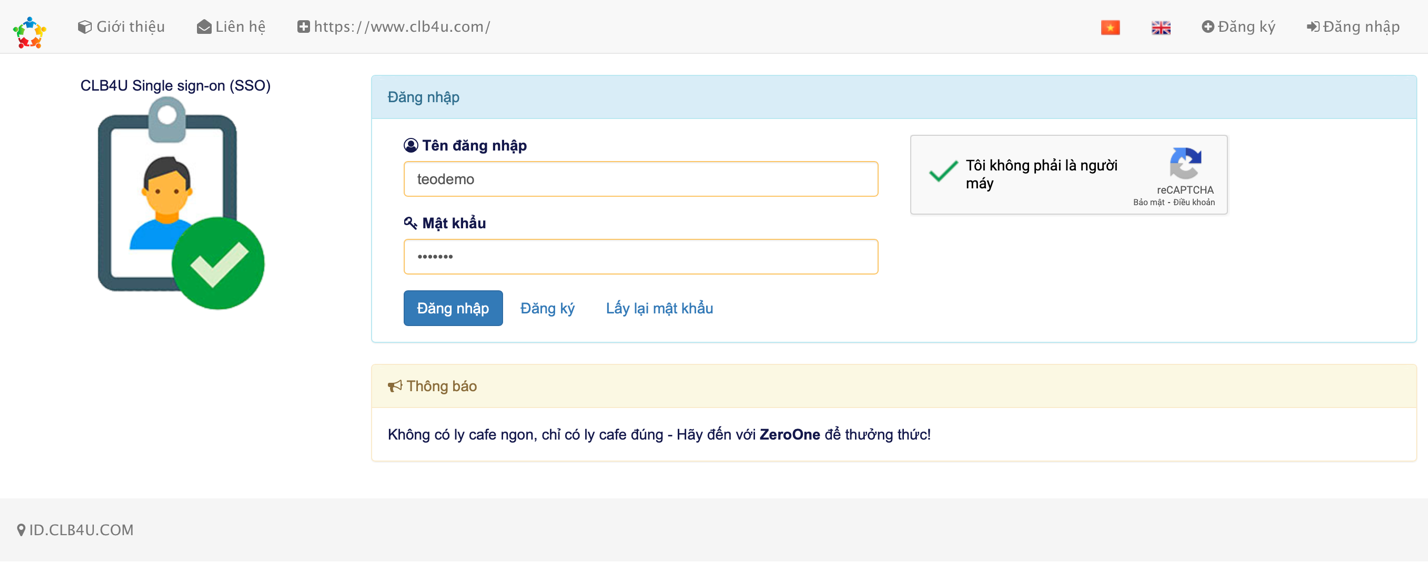Switch language with the Vietnam flag icon
Screen dimensions: 1428x568
point(1110,28)
